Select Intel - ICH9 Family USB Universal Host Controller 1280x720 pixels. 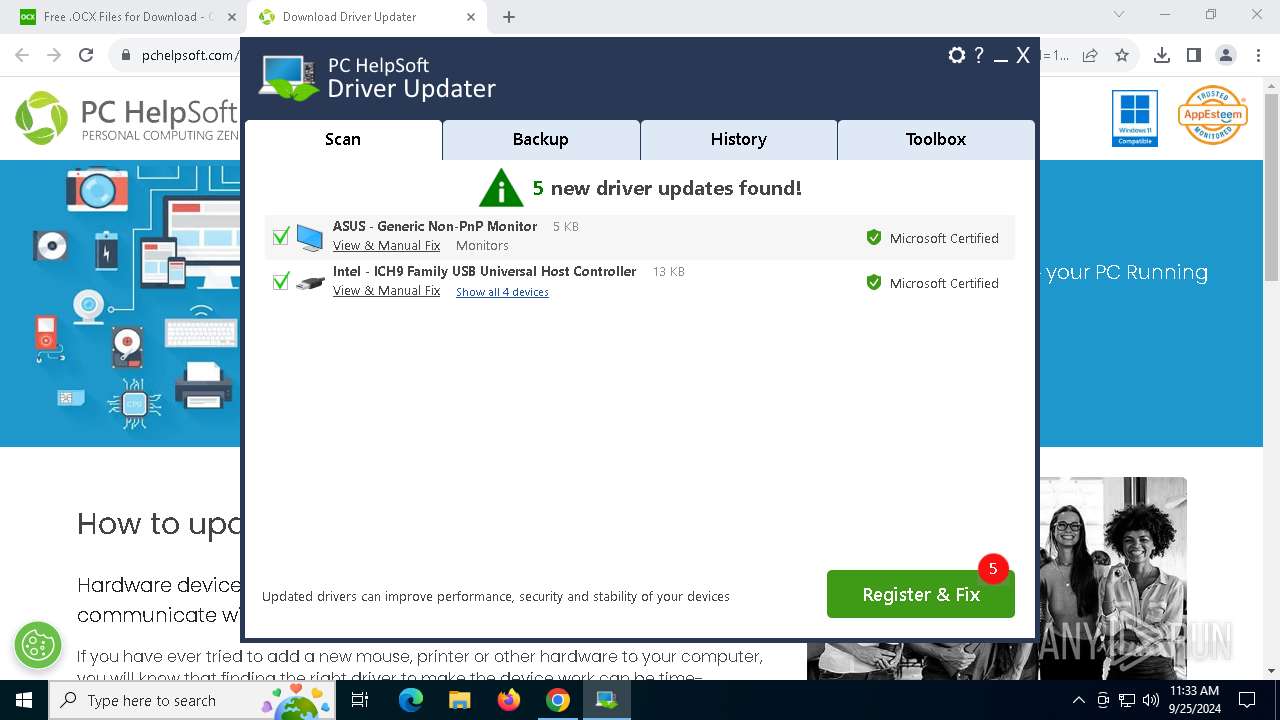pyautogui.click(x=485, y=272)
